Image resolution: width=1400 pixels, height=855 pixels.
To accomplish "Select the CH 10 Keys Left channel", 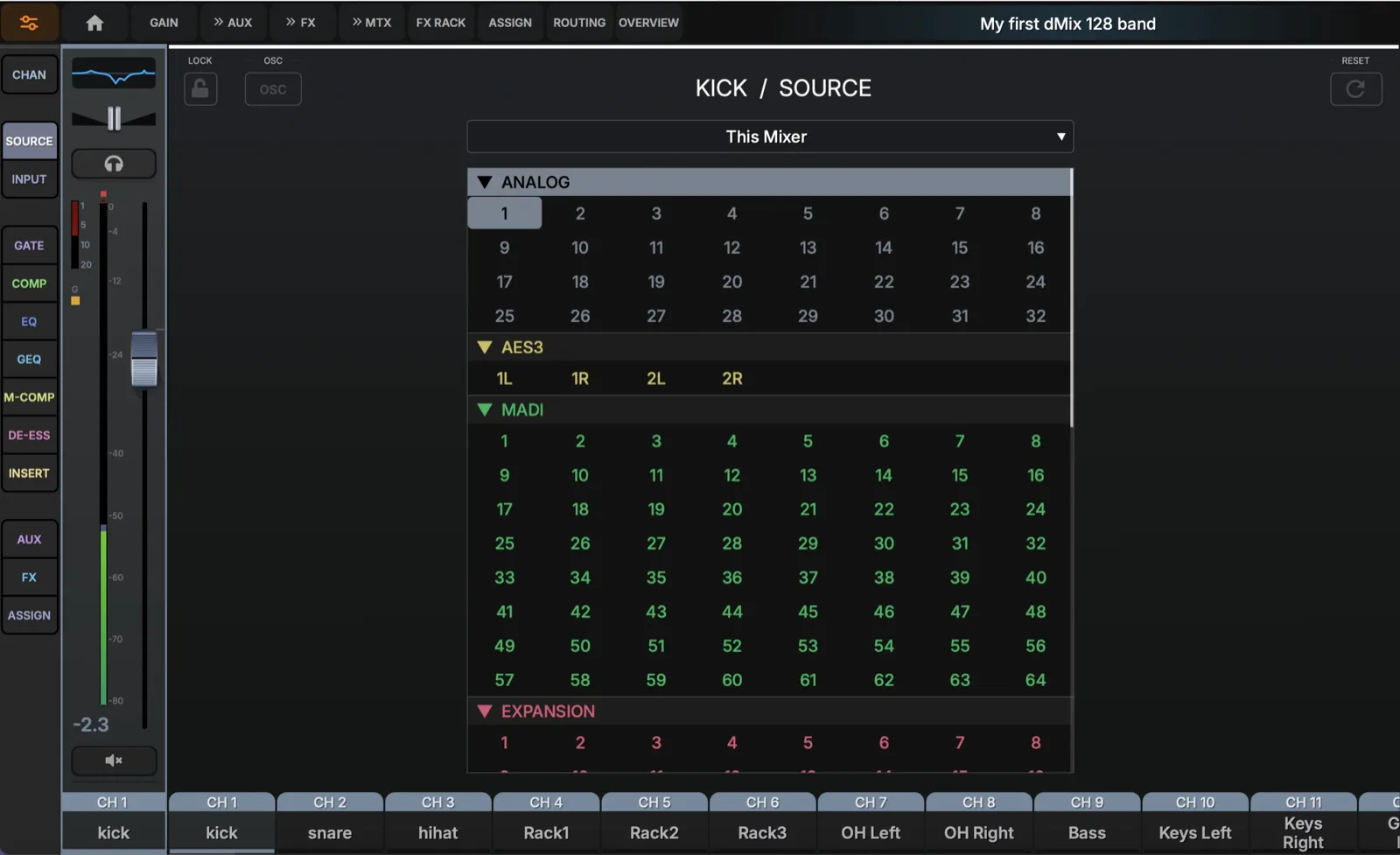I will tap(1195, 823).
